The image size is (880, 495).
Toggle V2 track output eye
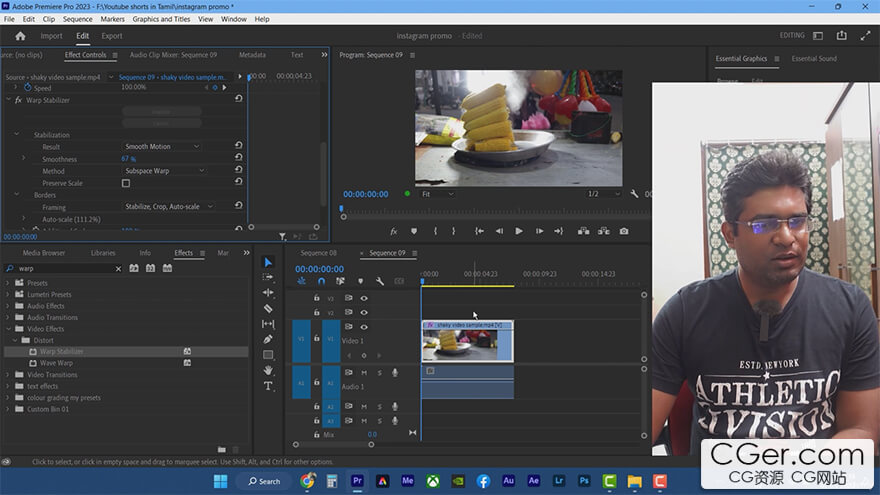pyautogui.click(x=364, y=312)
